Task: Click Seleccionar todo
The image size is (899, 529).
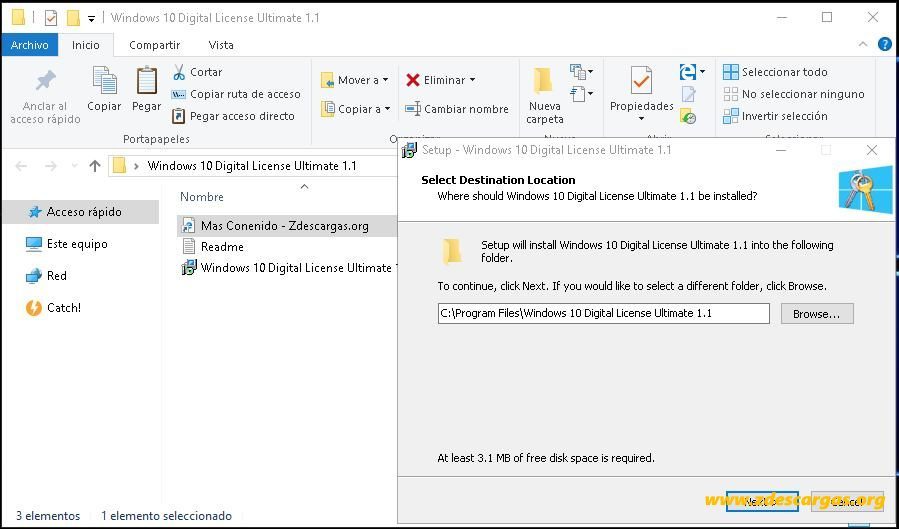Action: point(775,72)
